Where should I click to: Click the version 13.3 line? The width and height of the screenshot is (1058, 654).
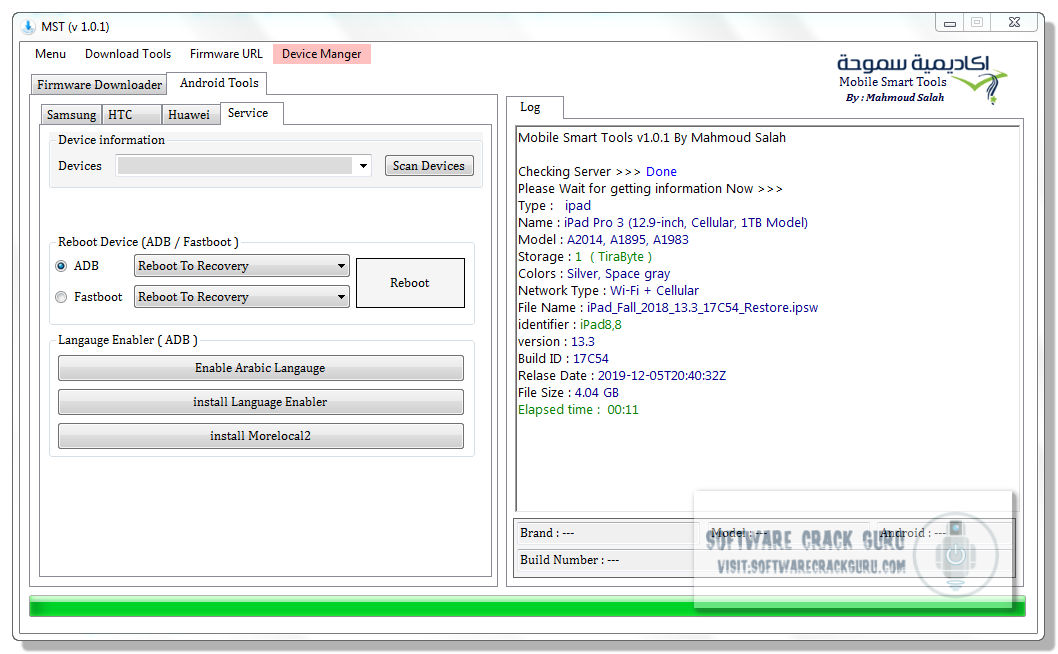[557, 342]
